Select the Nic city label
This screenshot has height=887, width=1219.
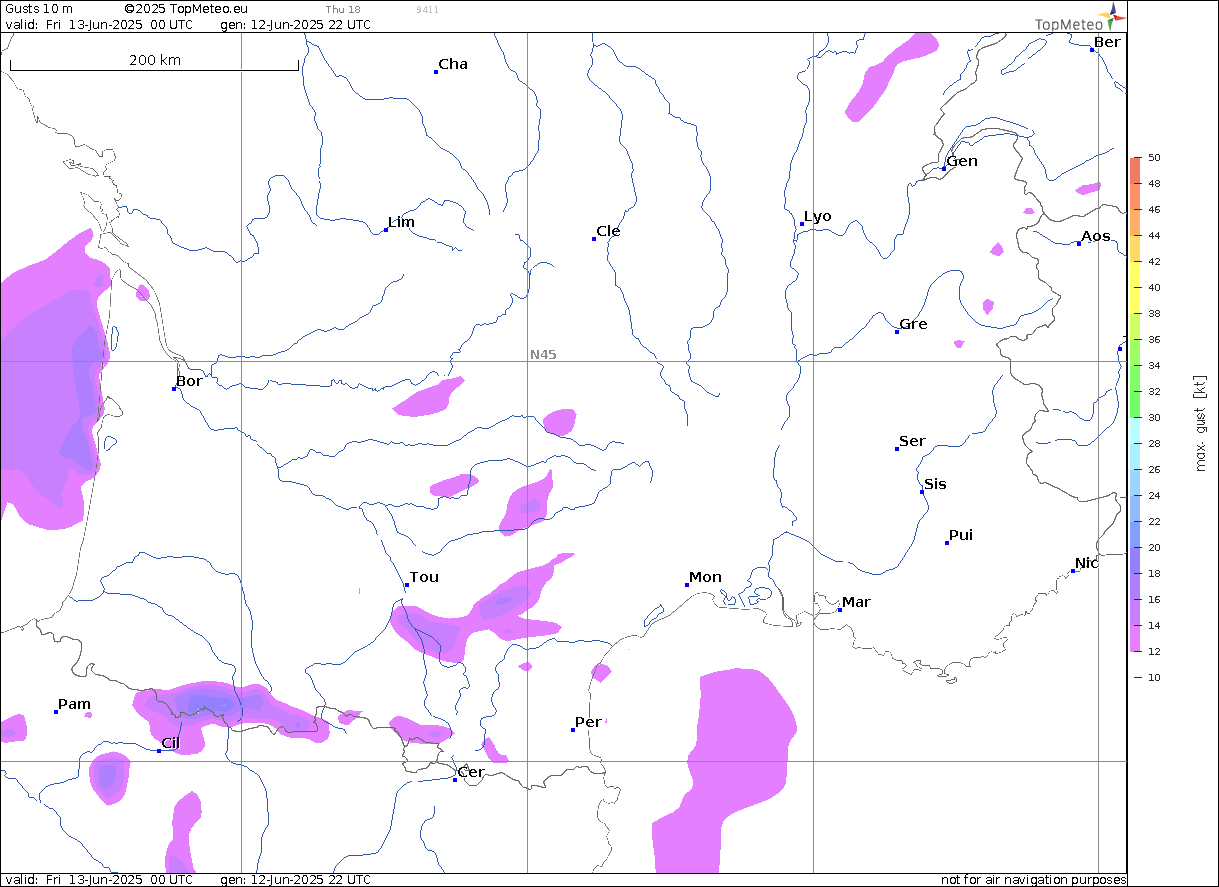point(1087,563)
